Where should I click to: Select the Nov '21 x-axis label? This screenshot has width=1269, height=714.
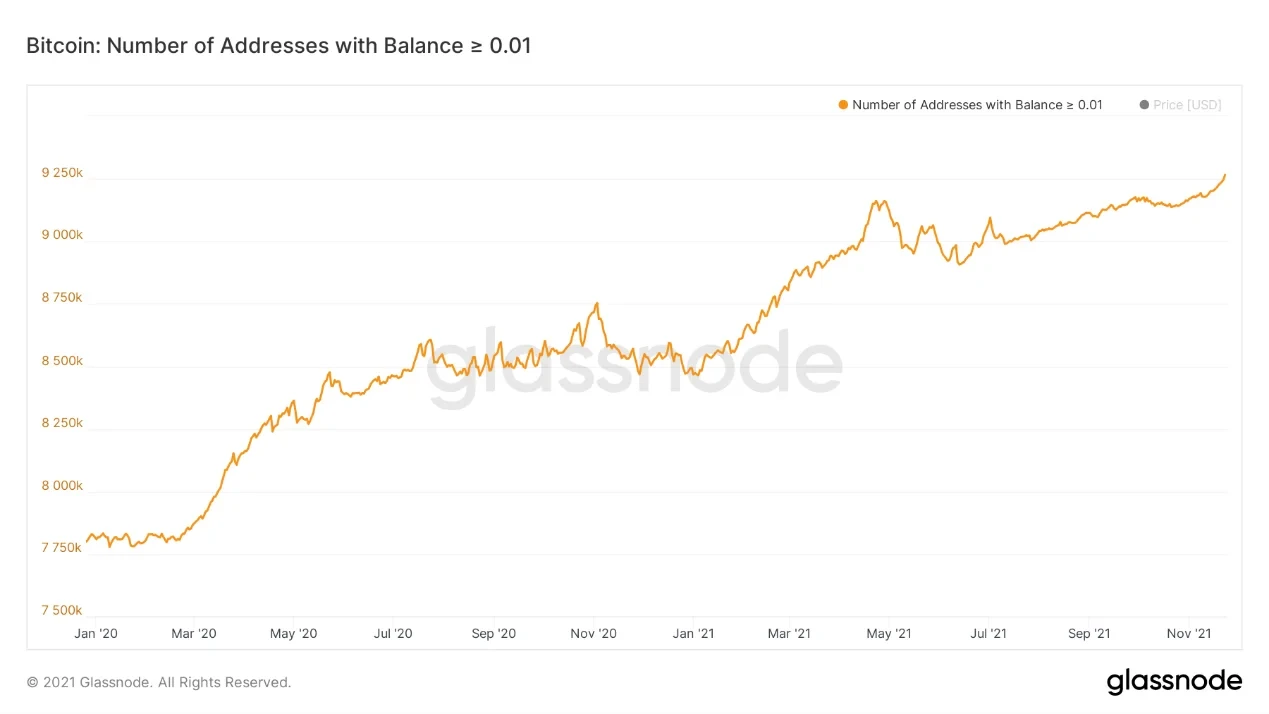(1188, 634)
